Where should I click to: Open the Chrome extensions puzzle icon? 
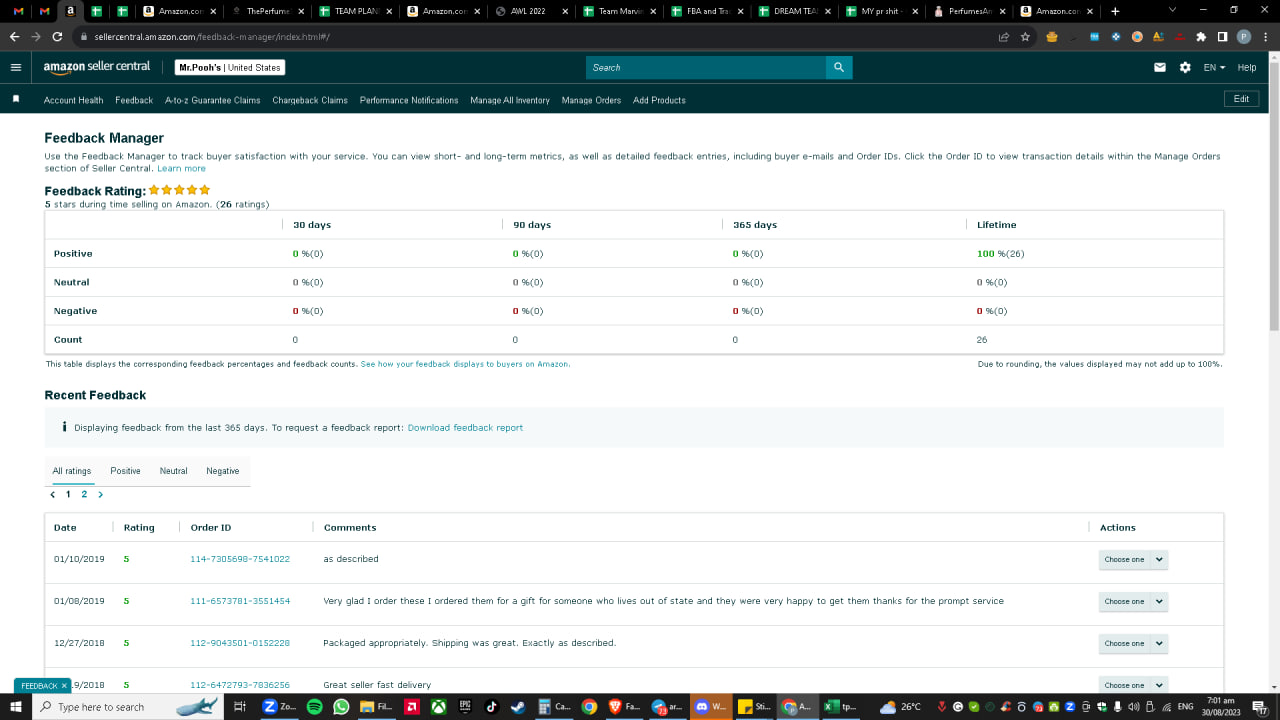coord(1201,37)
